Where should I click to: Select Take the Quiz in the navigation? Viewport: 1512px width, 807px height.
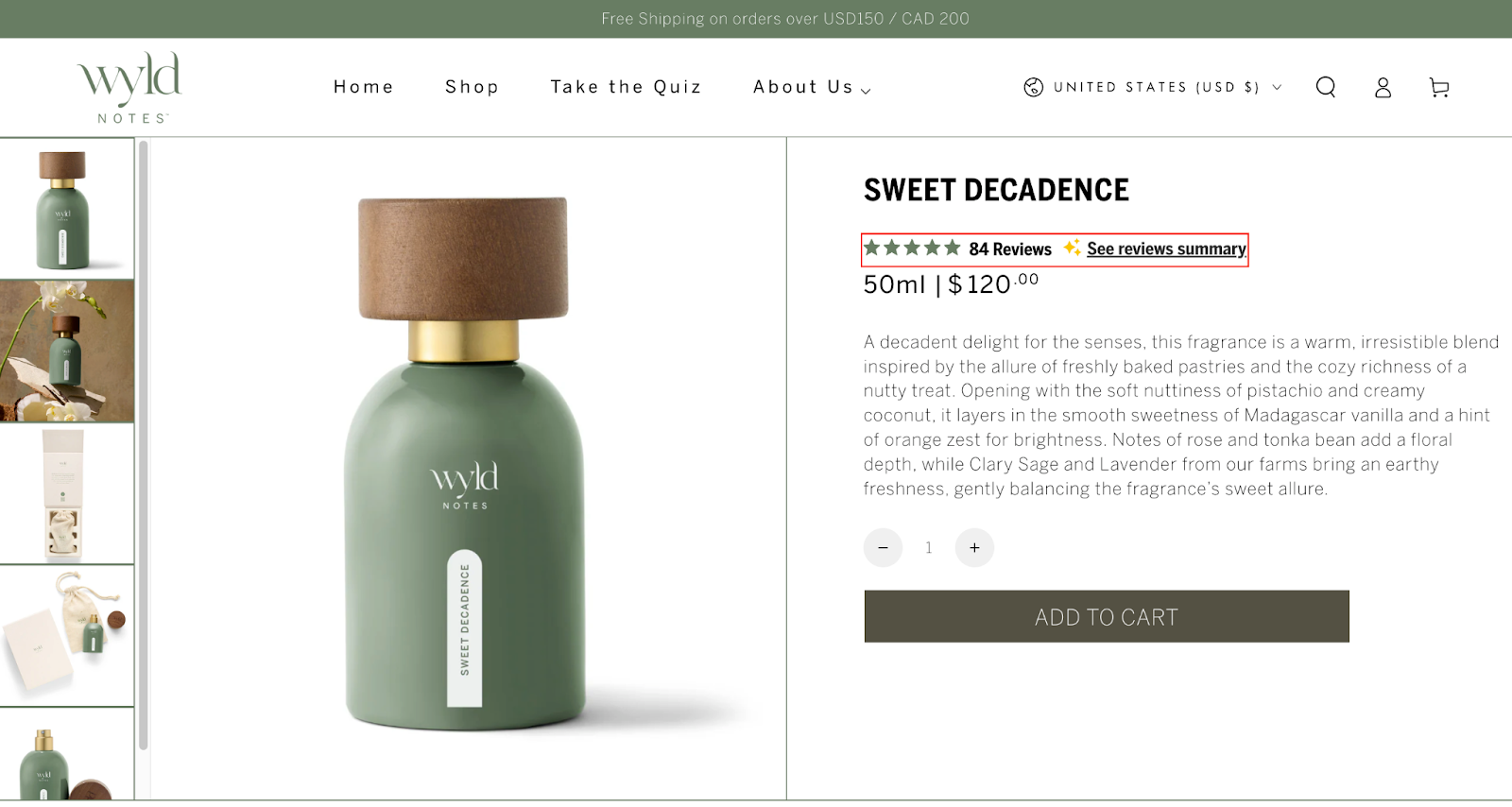(626, 87)
